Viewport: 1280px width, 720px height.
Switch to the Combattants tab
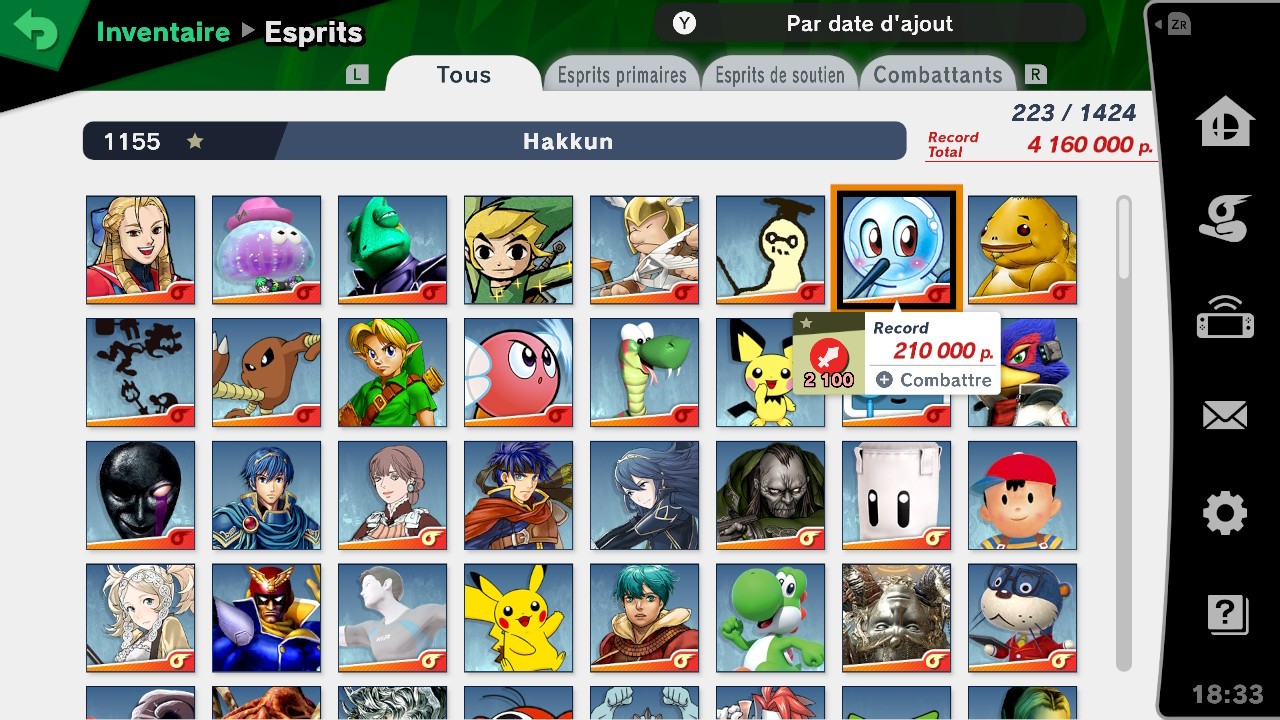click(938, 75)
